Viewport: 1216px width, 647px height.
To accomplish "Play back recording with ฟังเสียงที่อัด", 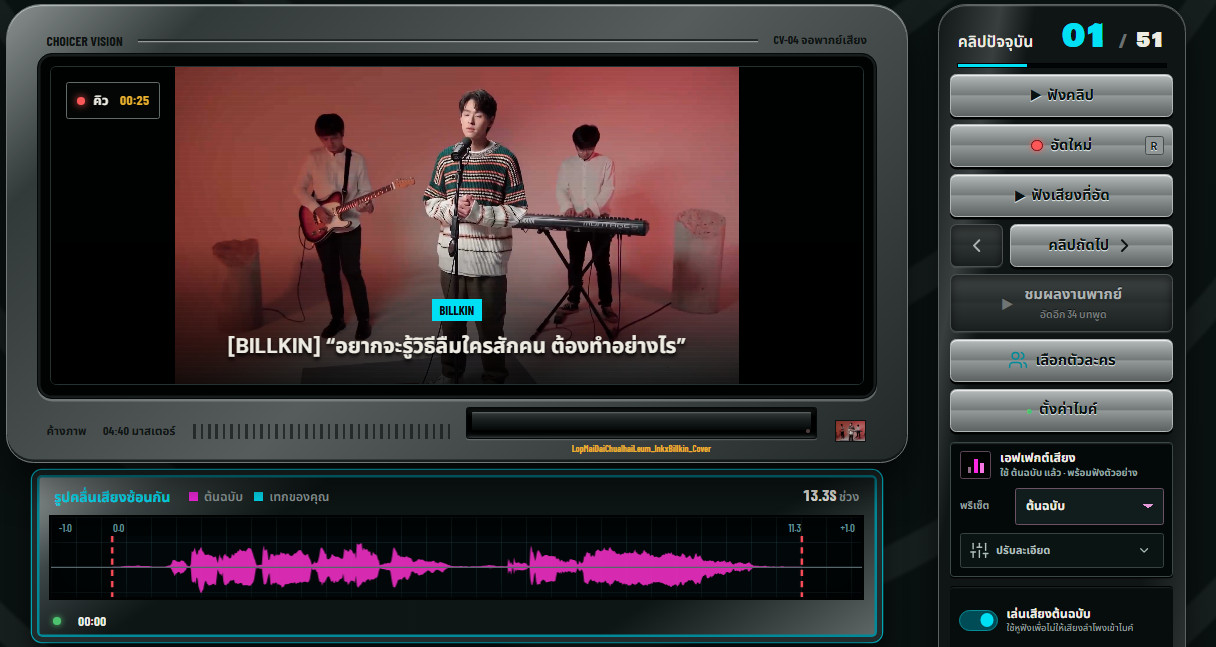I will pos(1061,196).
